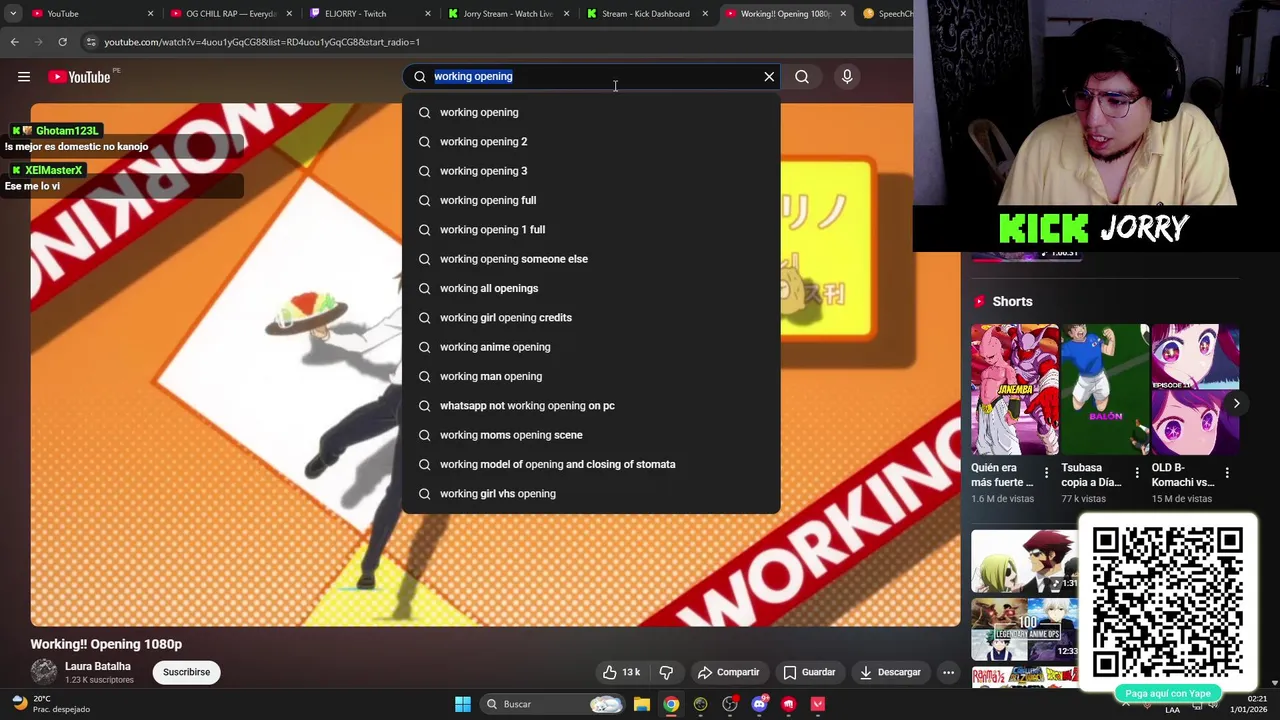
Task: Select first plain 'working opening' suggestion
Action: pyautogui.click(x=591, y=112)
